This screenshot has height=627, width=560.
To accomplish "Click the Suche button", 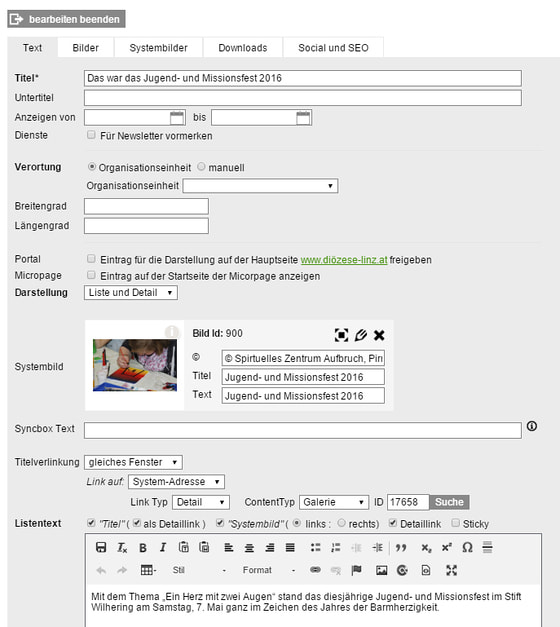I will pos(449,502).
